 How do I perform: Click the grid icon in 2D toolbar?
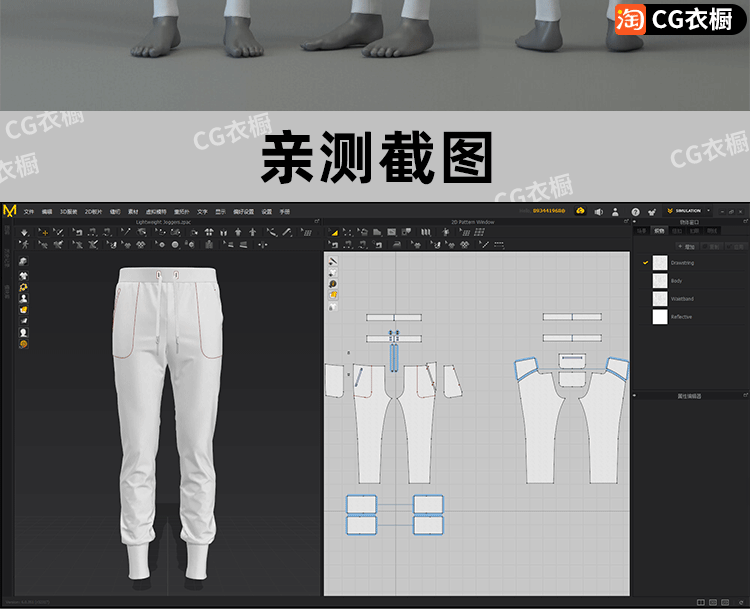pyautogui.click(x=479, y=232)
